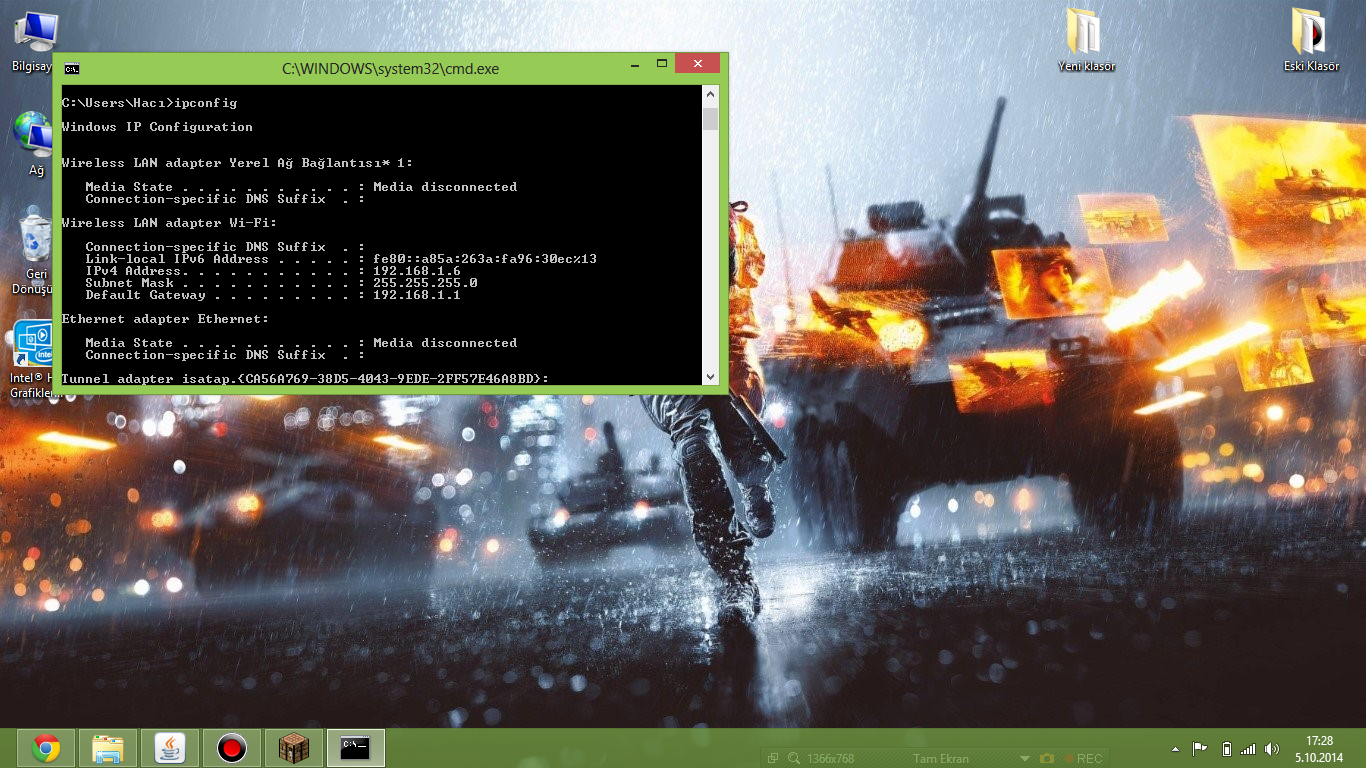
Task: Launch Minecraft from the taskbar
Action: (294, 748)
